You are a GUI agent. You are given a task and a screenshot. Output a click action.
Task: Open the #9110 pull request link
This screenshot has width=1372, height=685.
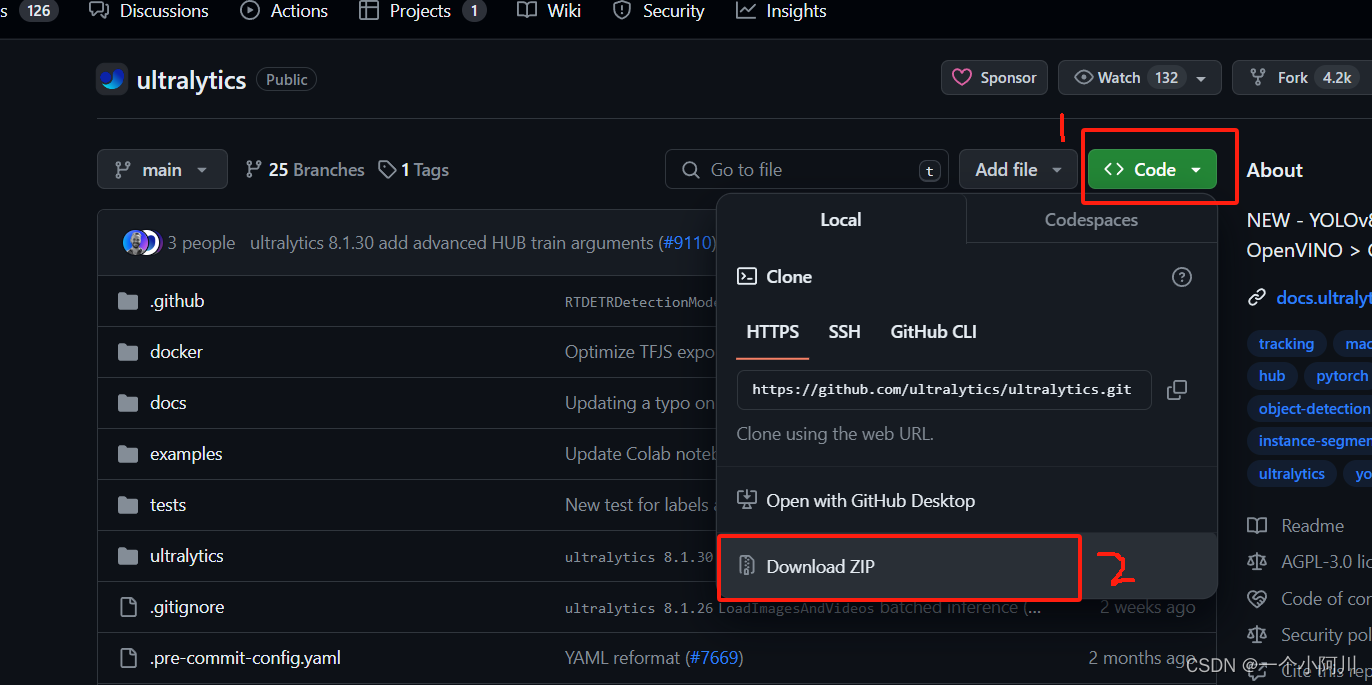tap(687, 243)
